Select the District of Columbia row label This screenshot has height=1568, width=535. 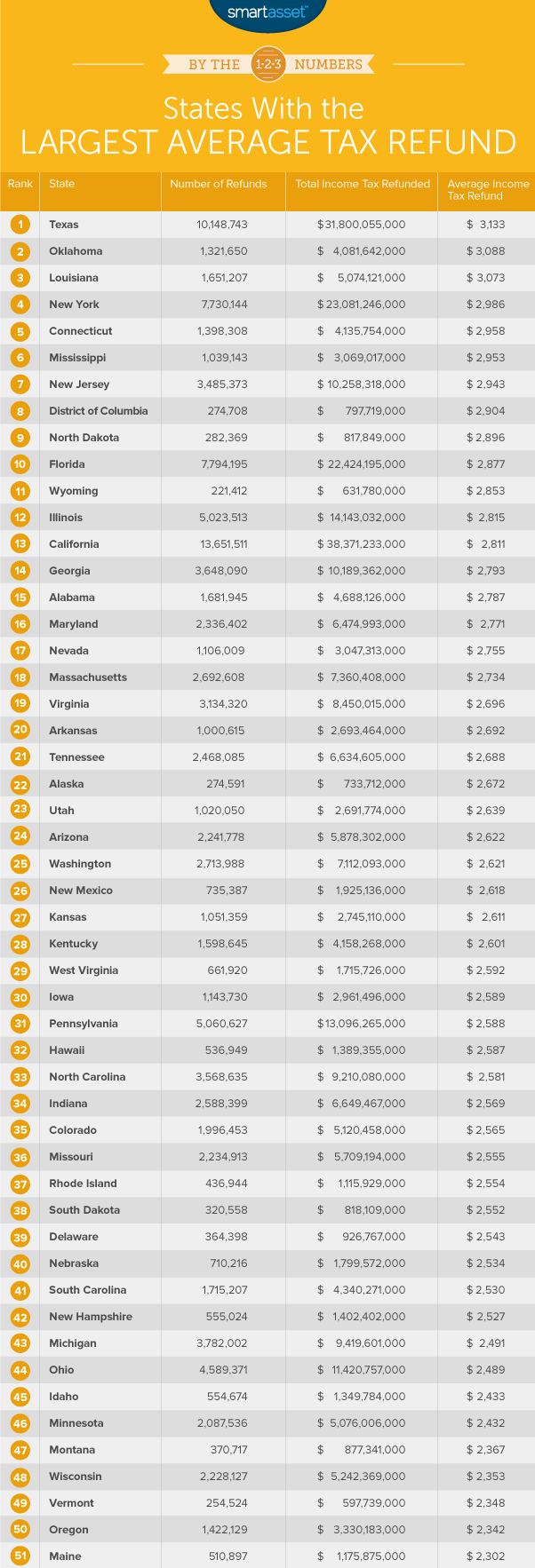[99, 411]
